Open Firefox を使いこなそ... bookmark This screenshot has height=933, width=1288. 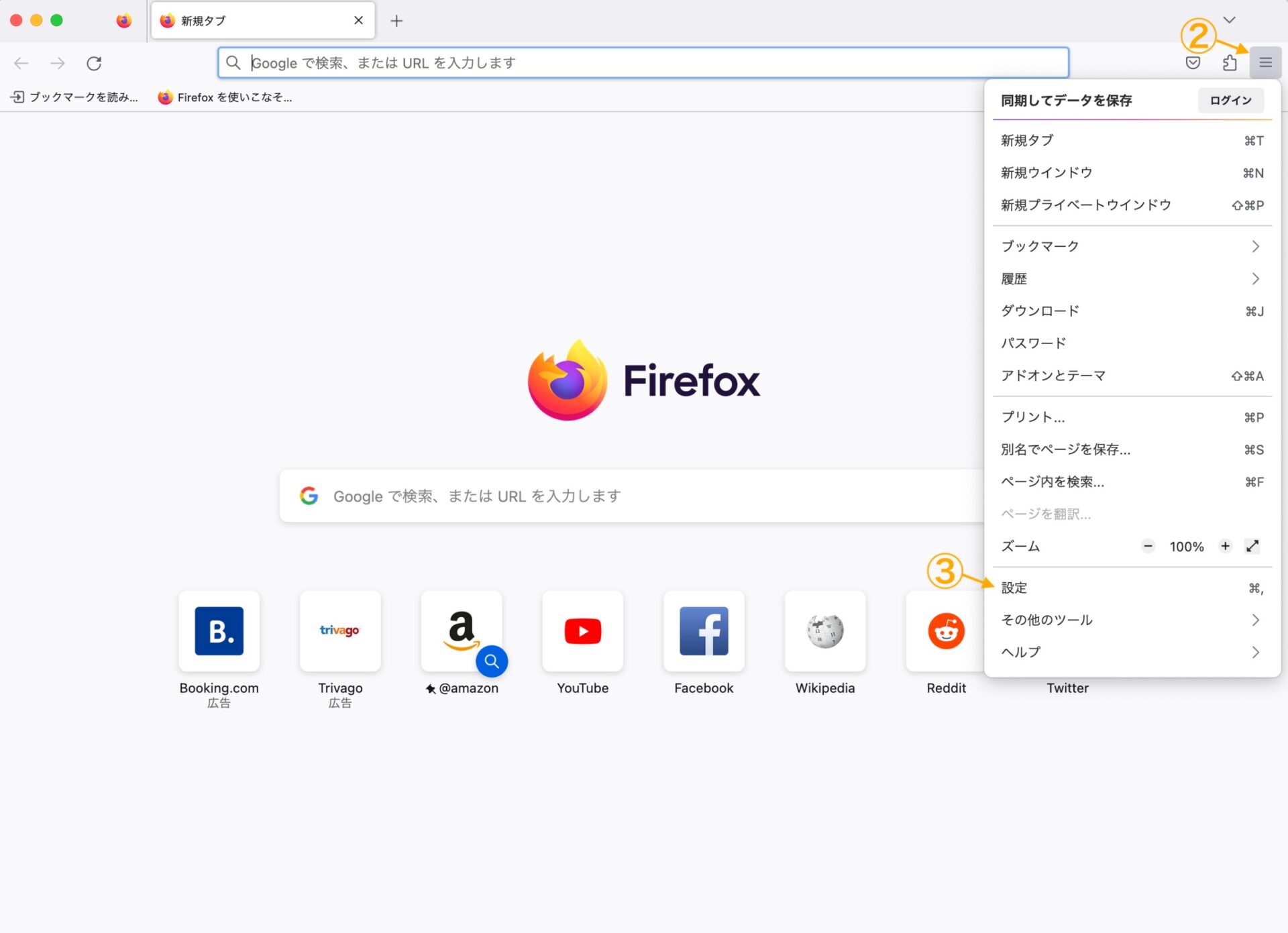click(x=225, y=97)
